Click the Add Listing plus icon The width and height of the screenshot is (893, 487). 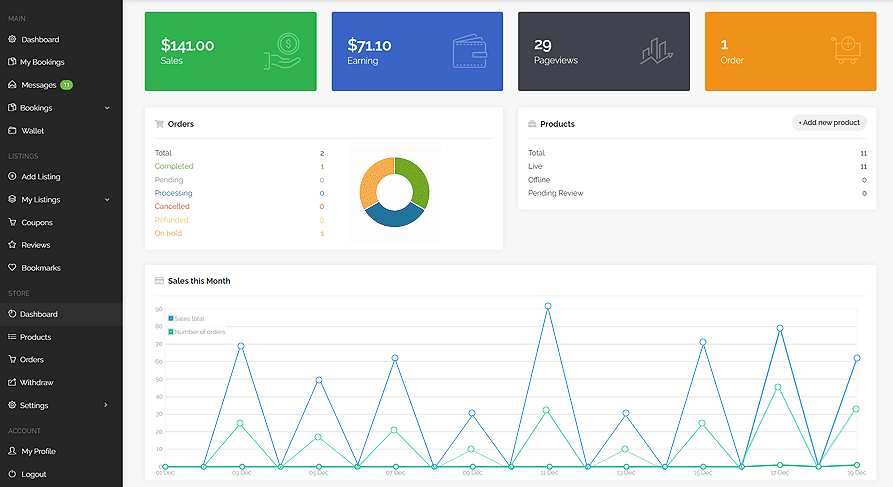coord(12,177)
